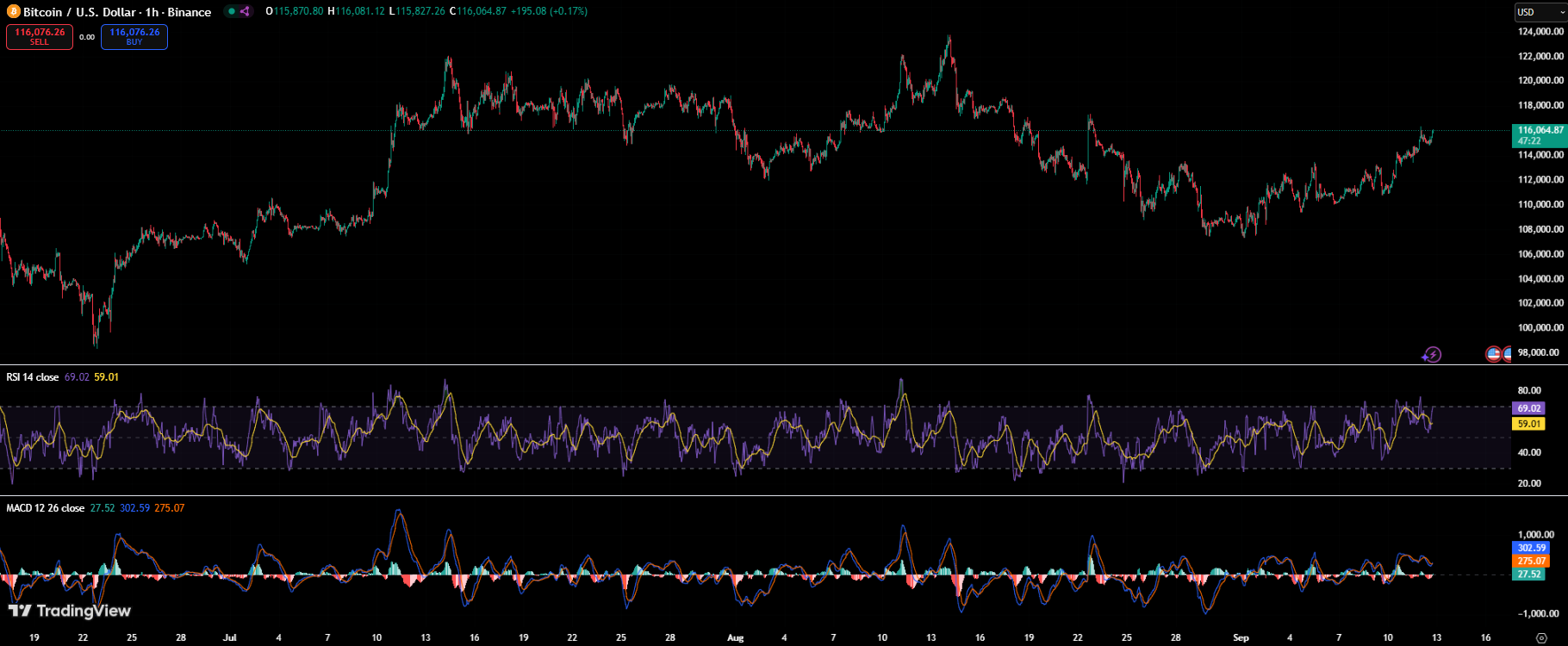
Task: Expand the USD currency dropdown
Action: 1540,12
